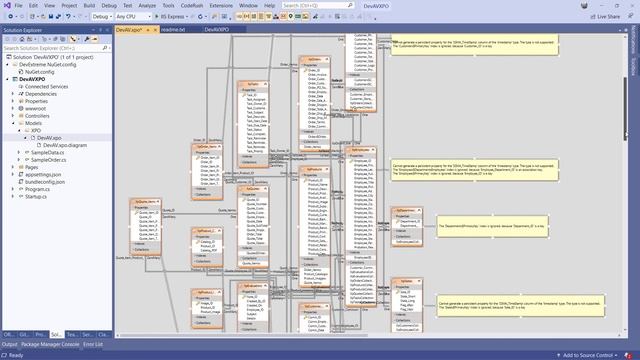This screenshot has height=360, width=640.
Task: Click the wrench Properties icon in Solution Explorer
Action: tap(87, 39)
